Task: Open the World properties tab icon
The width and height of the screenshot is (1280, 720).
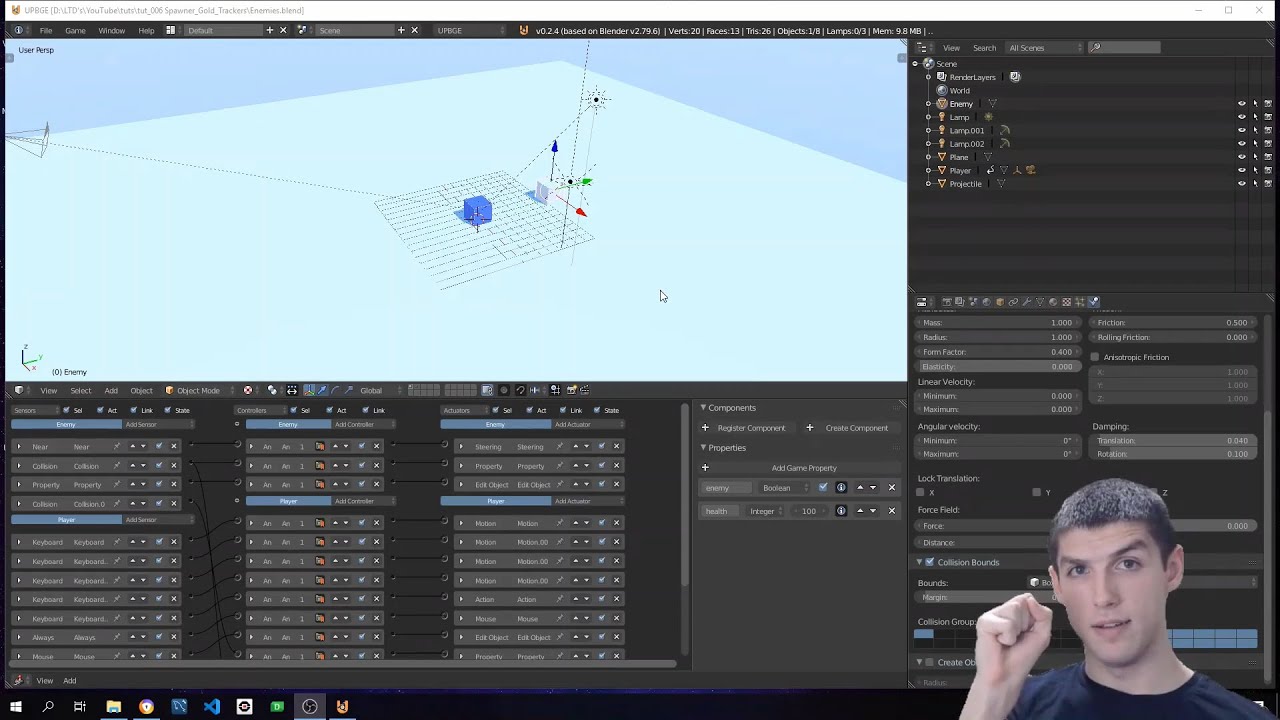Action: pyautogui.click(x=986, y=302)
